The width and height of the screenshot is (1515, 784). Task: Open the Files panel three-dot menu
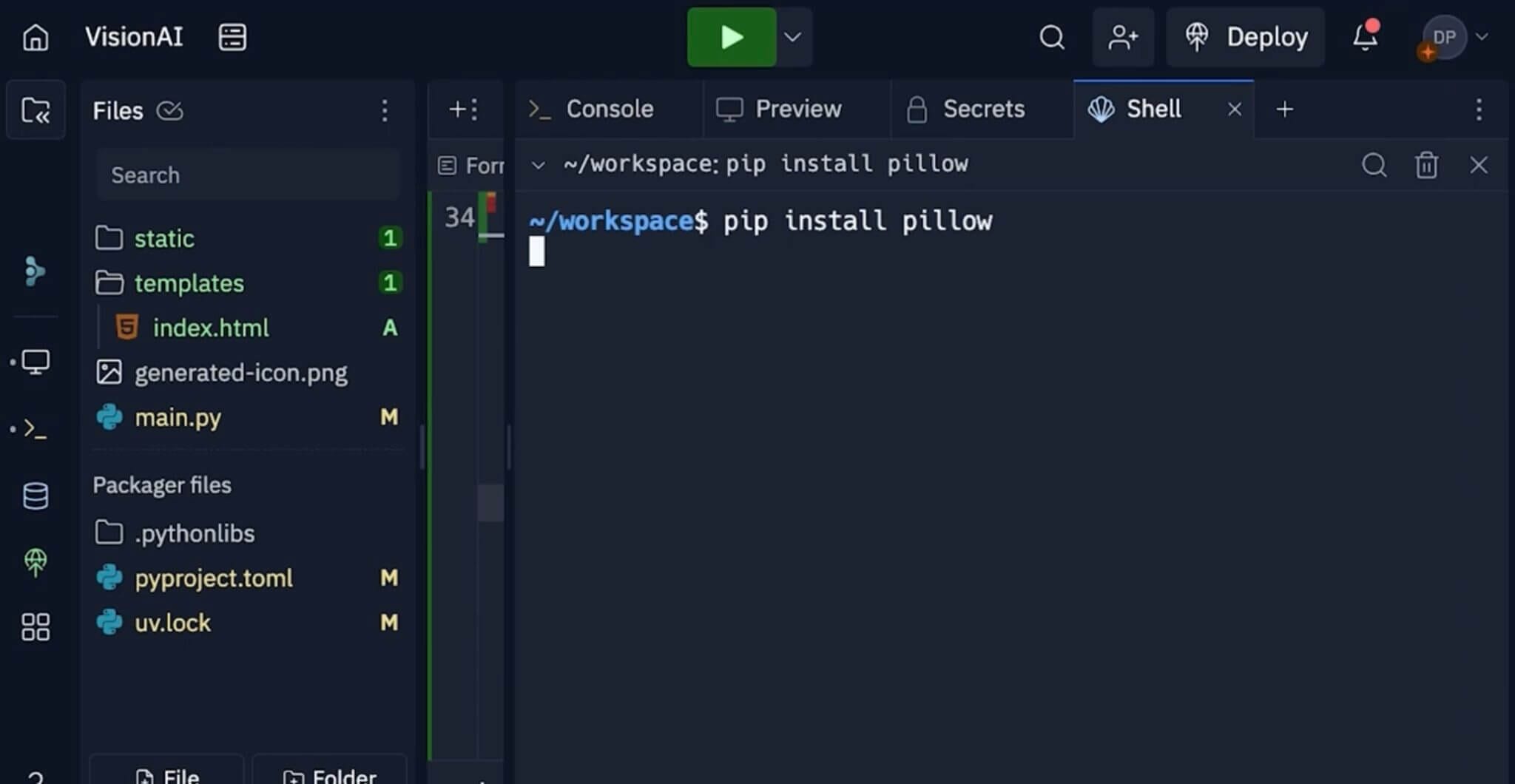coord(385,111)
